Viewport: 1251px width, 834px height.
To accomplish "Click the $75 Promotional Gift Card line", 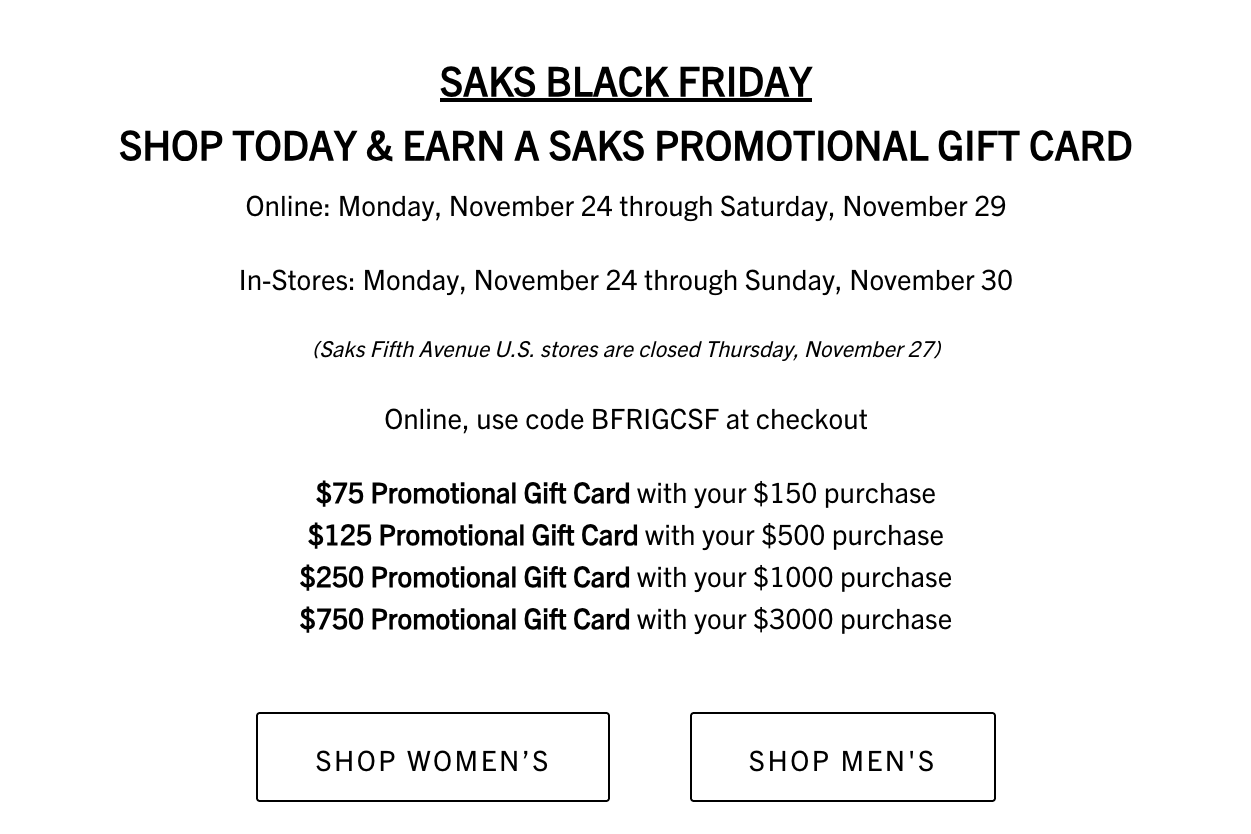I will pyautogui.click(x=625, y=493).
